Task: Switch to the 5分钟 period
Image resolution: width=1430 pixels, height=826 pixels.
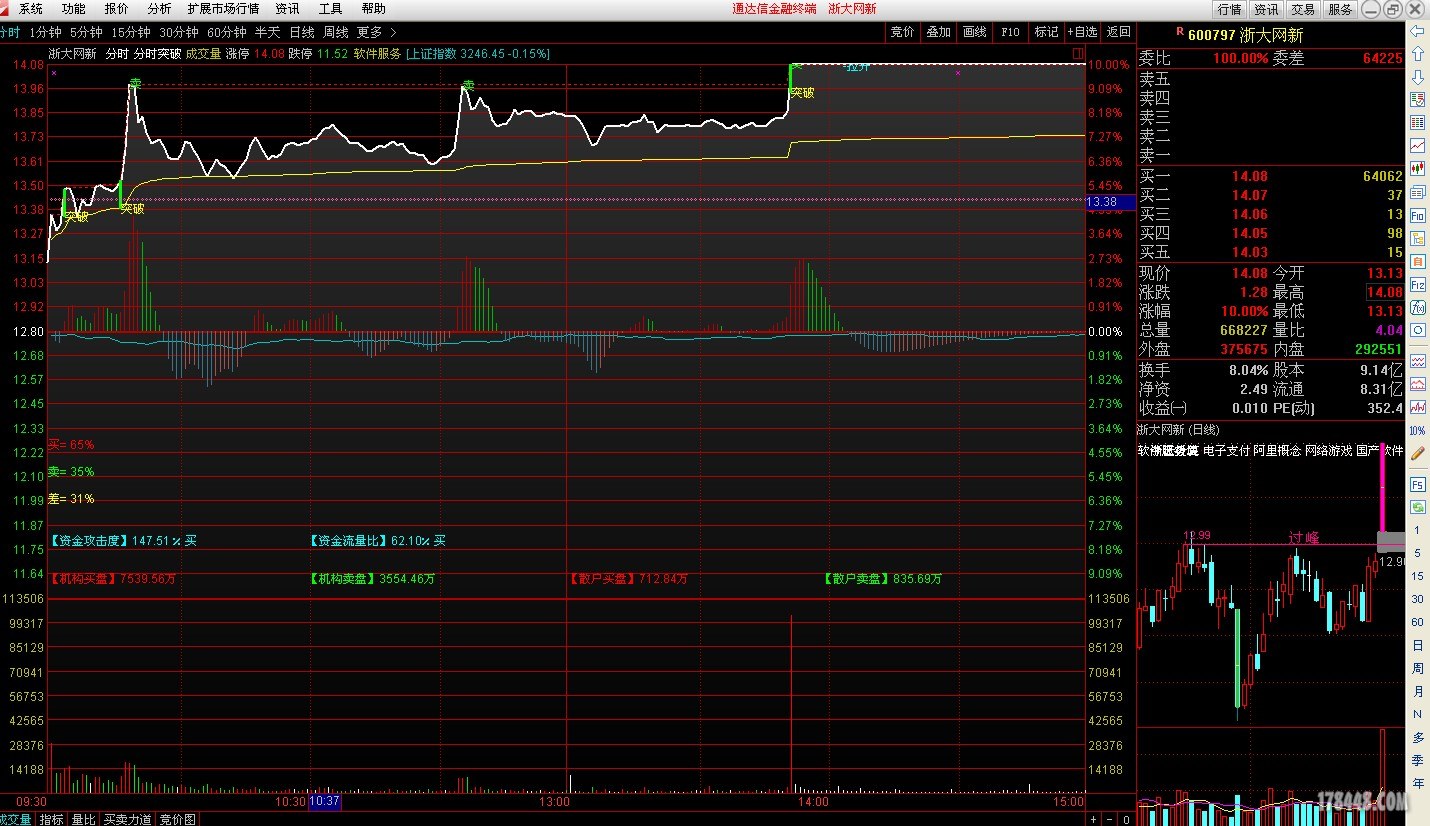Action: tap(86, 32)
